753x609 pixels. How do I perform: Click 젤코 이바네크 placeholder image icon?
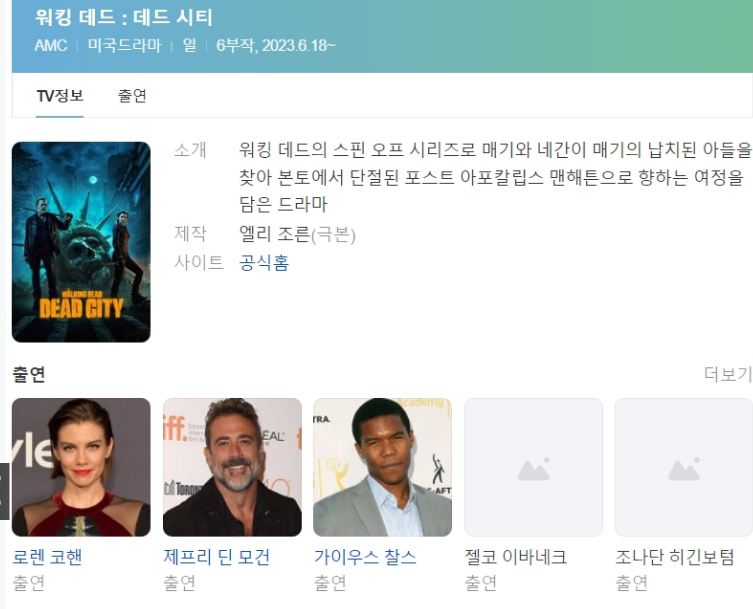[x=534, y=469]
